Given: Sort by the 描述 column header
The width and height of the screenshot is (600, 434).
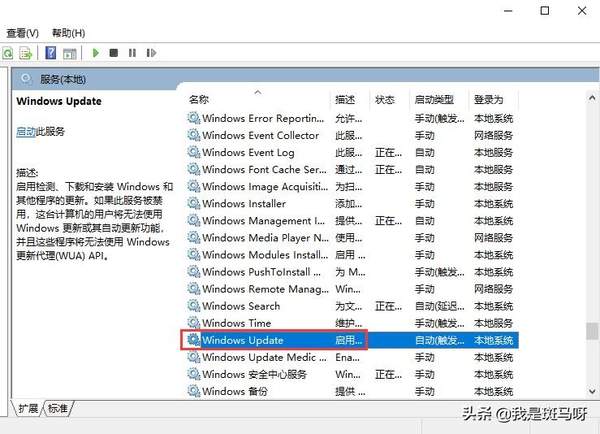Looking at the screenshot, I should click(x=345, y=100).
